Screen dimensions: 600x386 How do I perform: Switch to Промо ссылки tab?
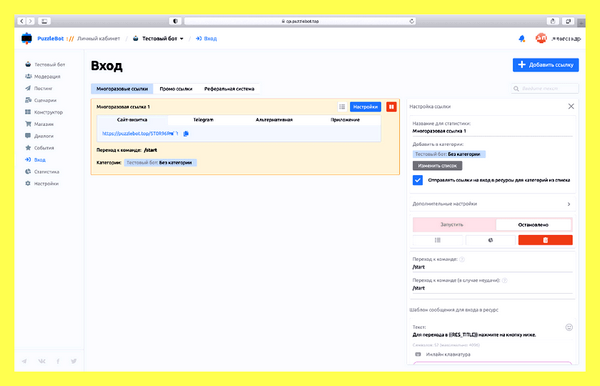pos(176,89)
